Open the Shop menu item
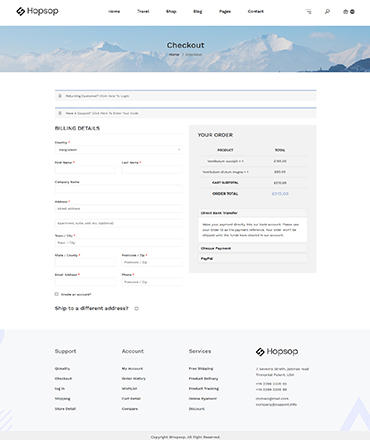 click(x=171, y=11)
